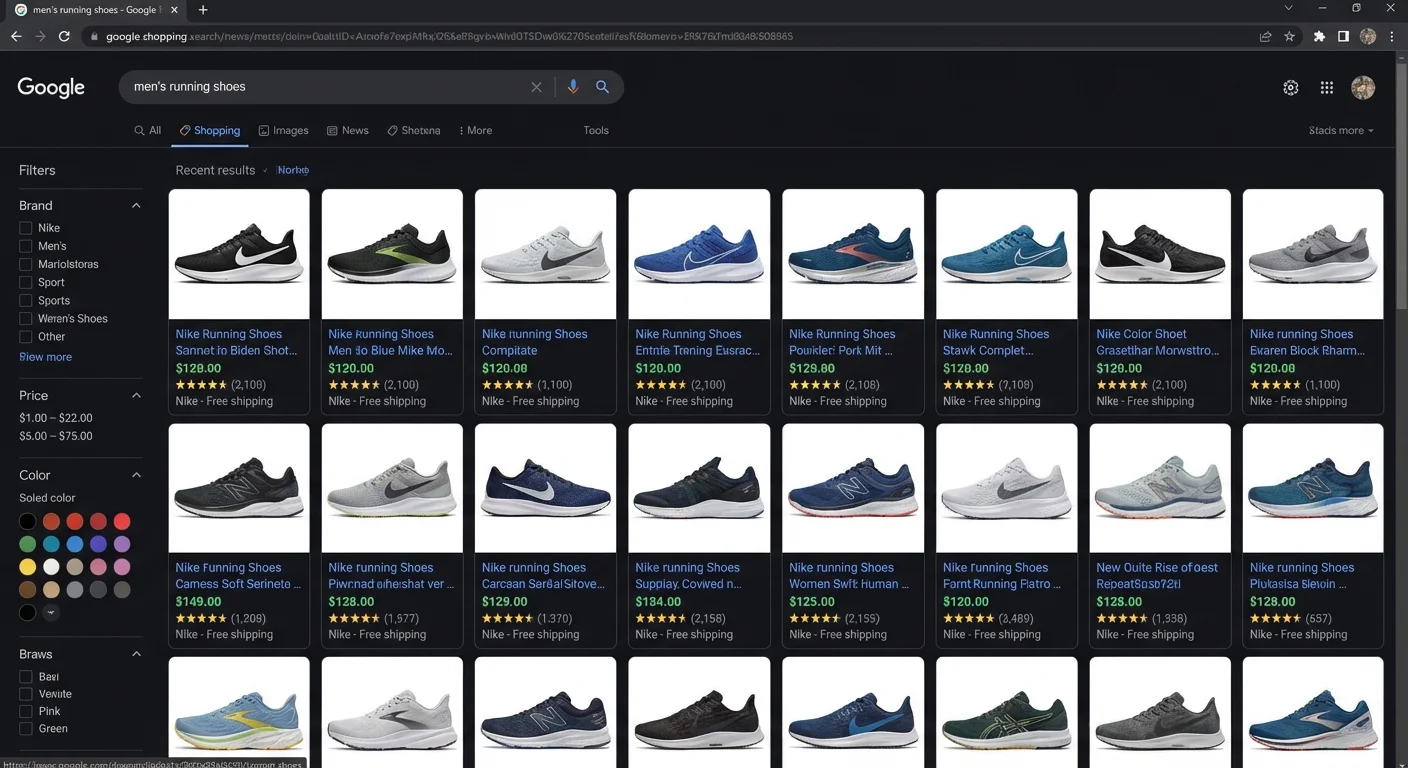The height and width of the screenshot is (768, 1408).
Task: Collapse the Braws filter section
Action: tap(136, 654)
